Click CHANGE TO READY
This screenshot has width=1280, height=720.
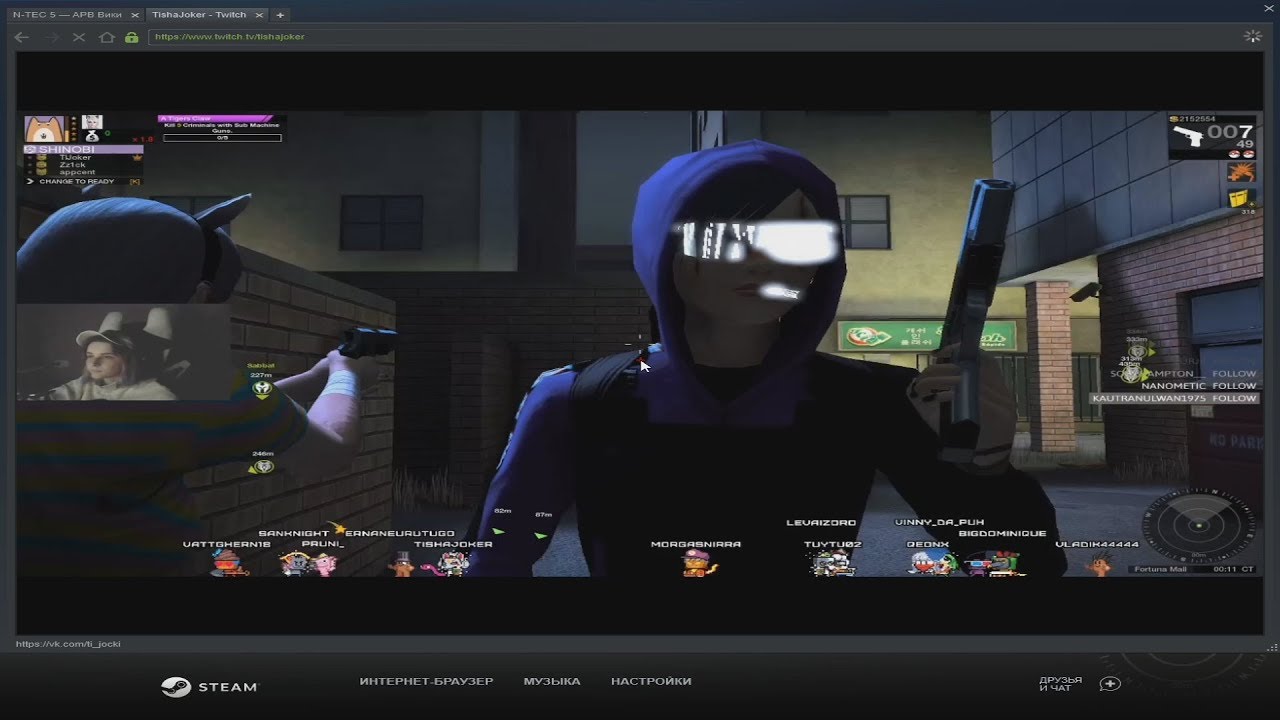tap(77, 181)
